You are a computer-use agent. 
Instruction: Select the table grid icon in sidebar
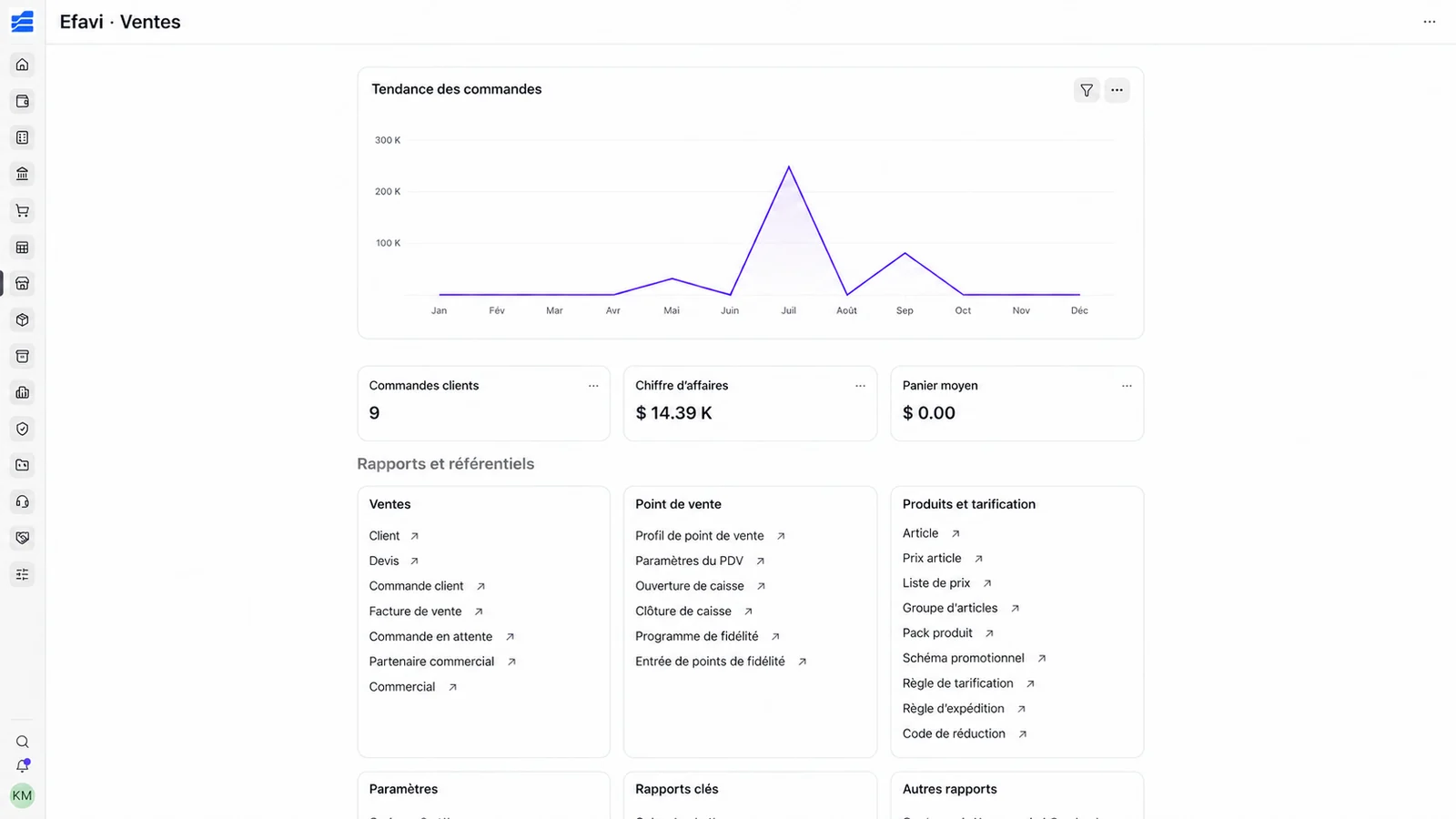(x=23, y=247)
